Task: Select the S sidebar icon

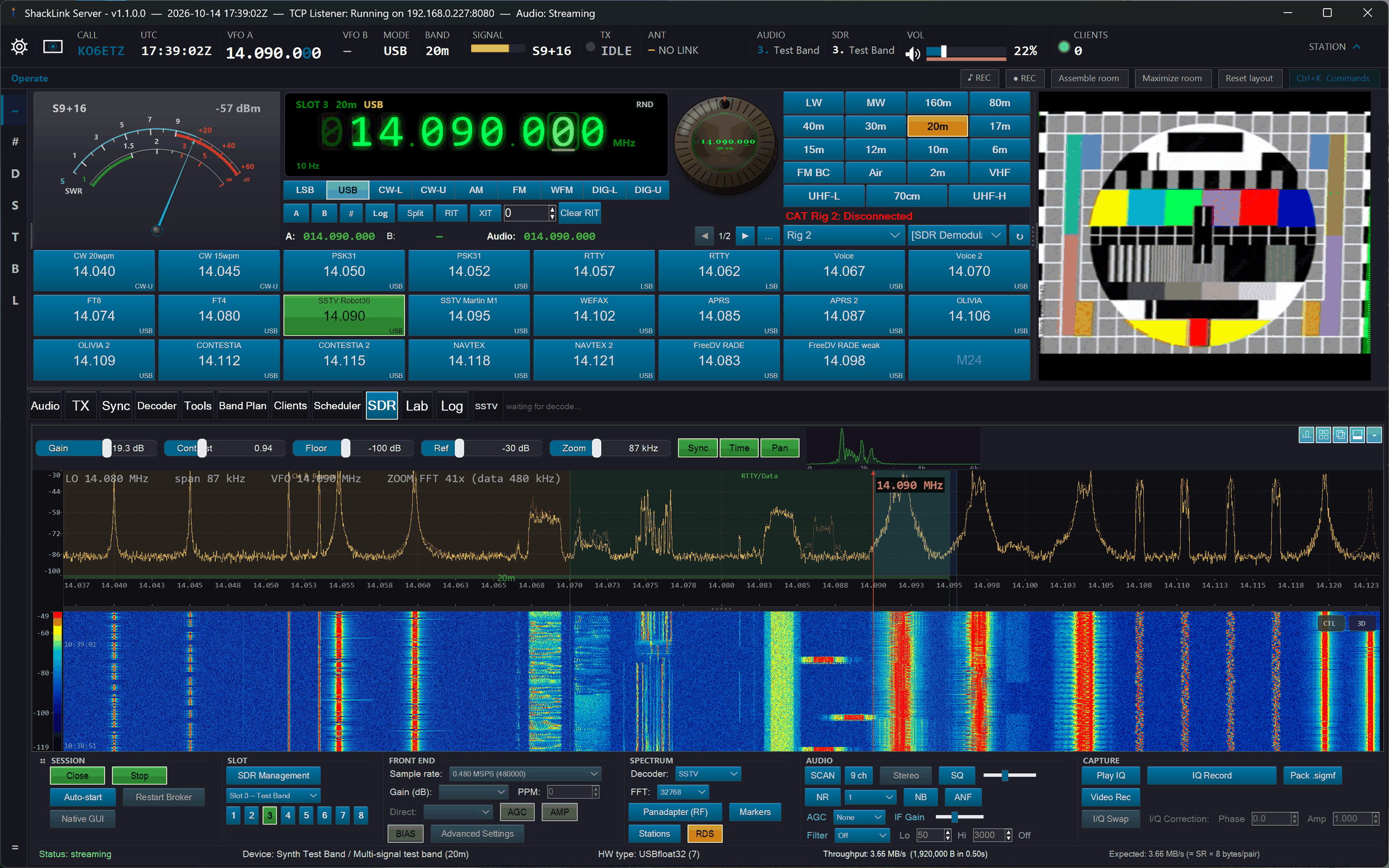Action: point(15,206)
